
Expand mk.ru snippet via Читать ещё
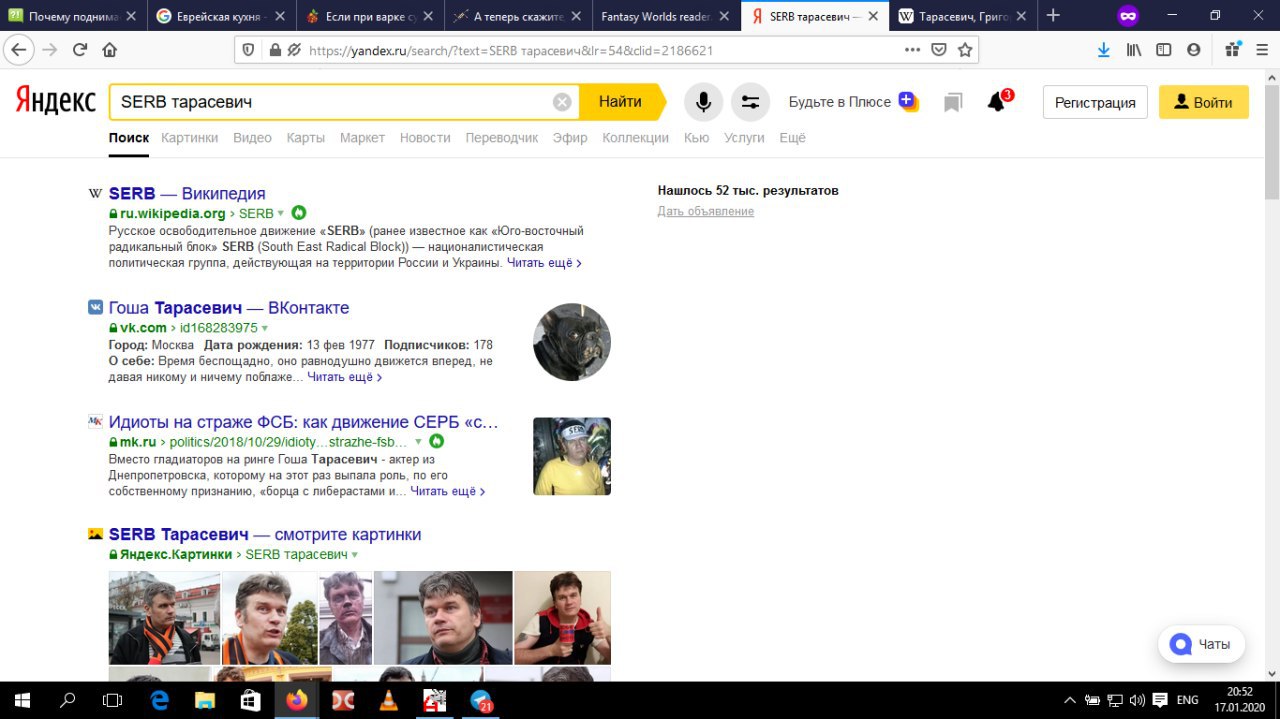(448, 491)
